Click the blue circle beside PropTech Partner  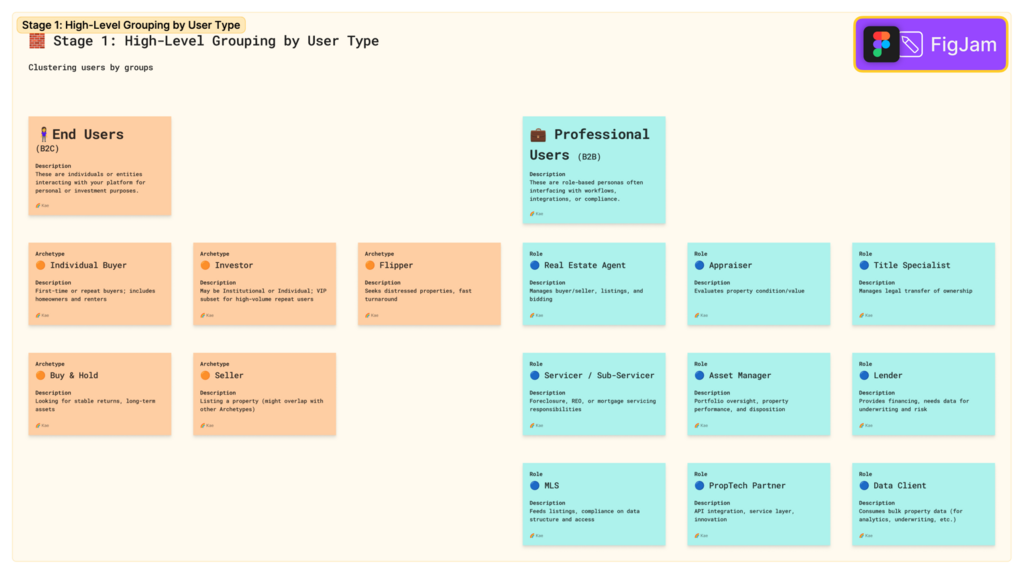[700, 486]
